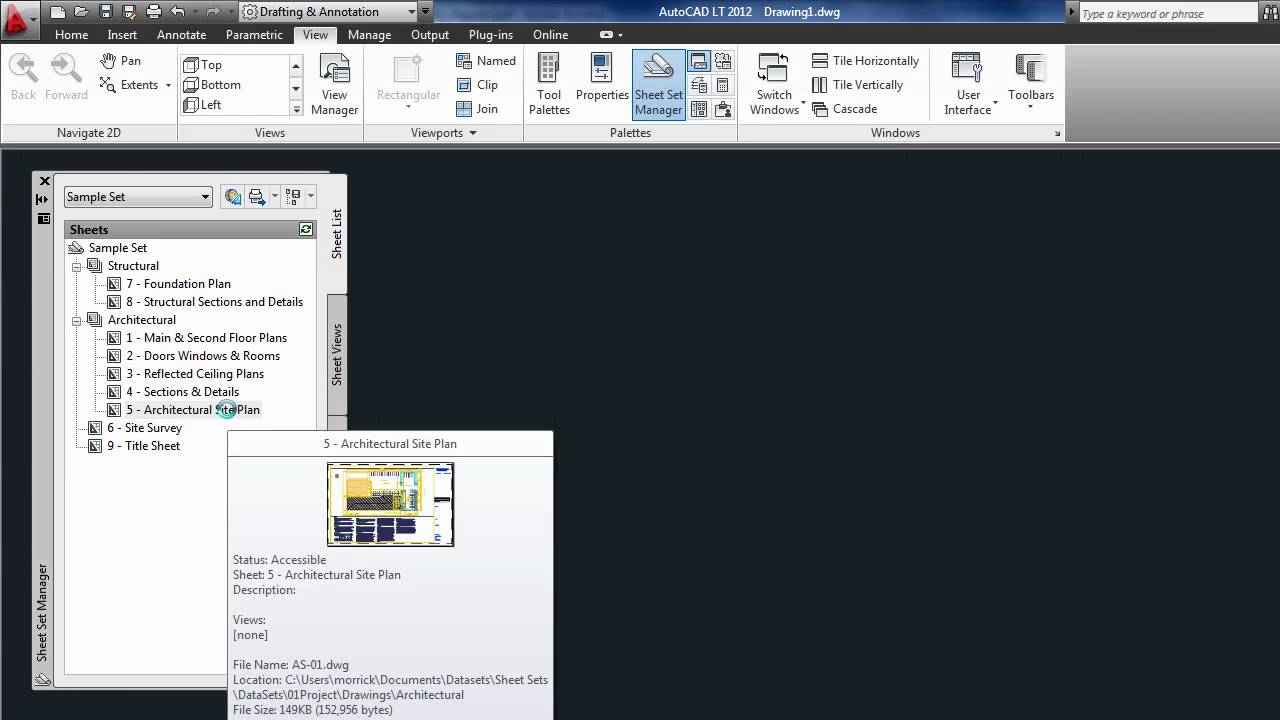Switch to the Output ribbon tab
This screenshot has width=1280, height=720.
[x=430, y=34]
